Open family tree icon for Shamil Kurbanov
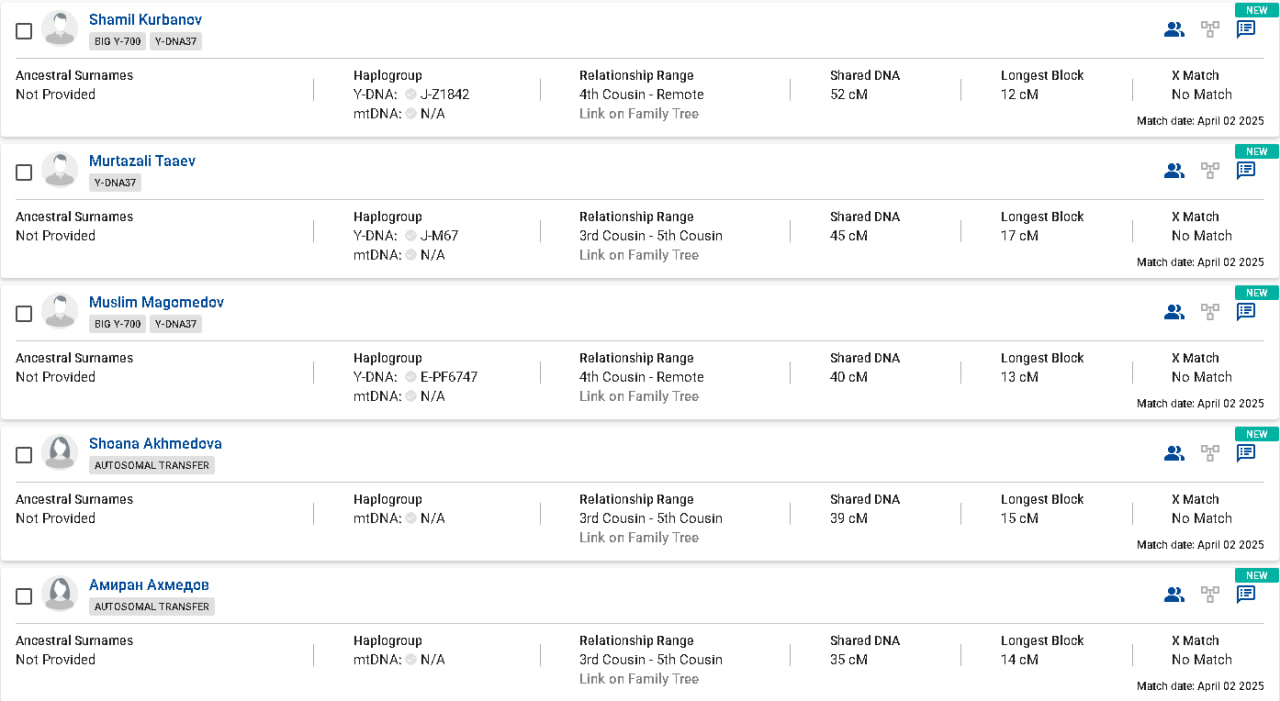 point(1210,29)
